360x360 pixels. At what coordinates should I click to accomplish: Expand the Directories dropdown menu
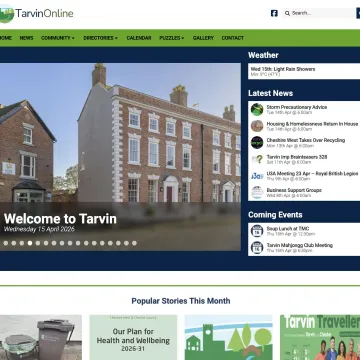(101, 38)
